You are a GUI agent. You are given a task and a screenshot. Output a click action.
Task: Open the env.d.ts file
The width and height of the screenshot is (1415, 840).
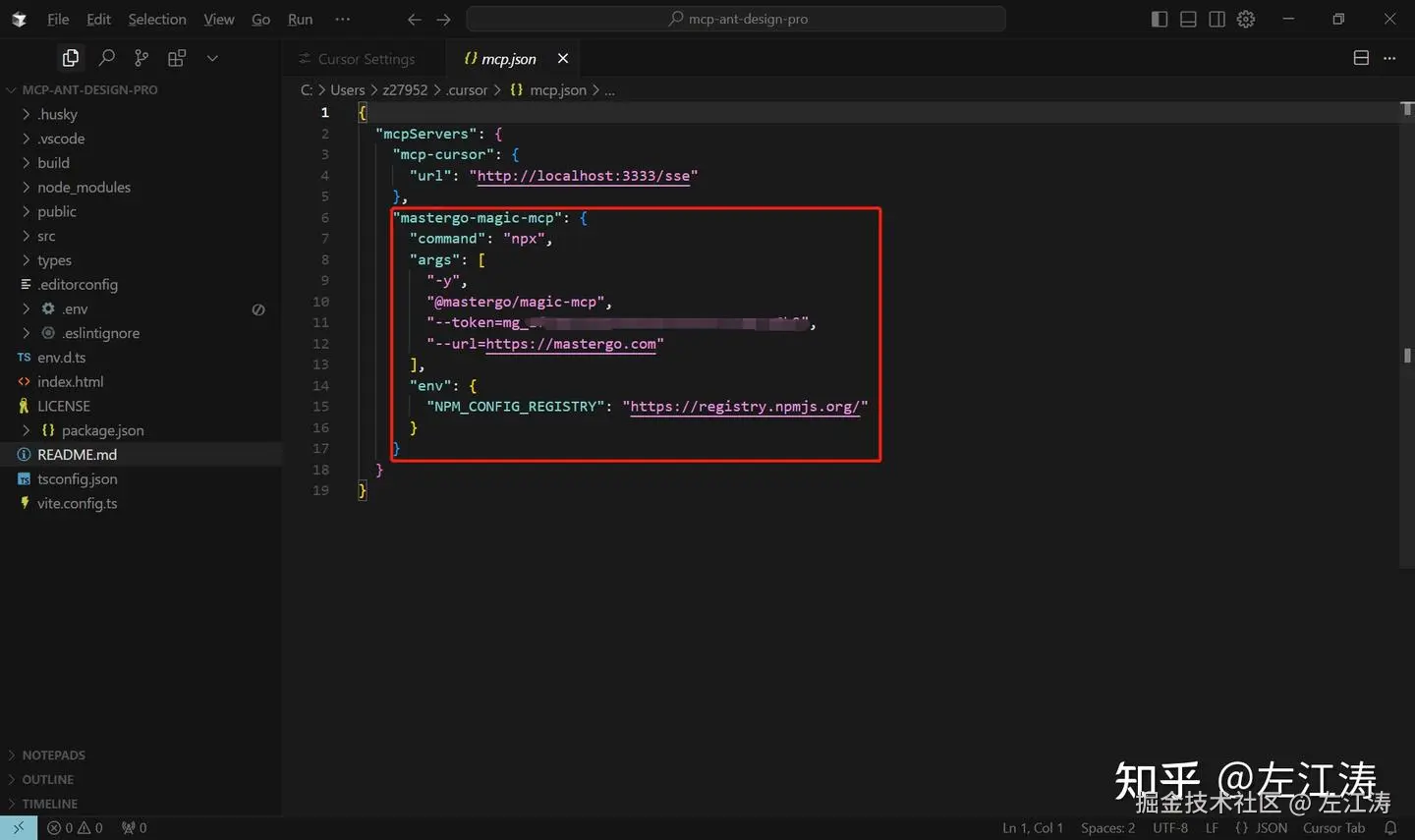(x=141, y=358)
